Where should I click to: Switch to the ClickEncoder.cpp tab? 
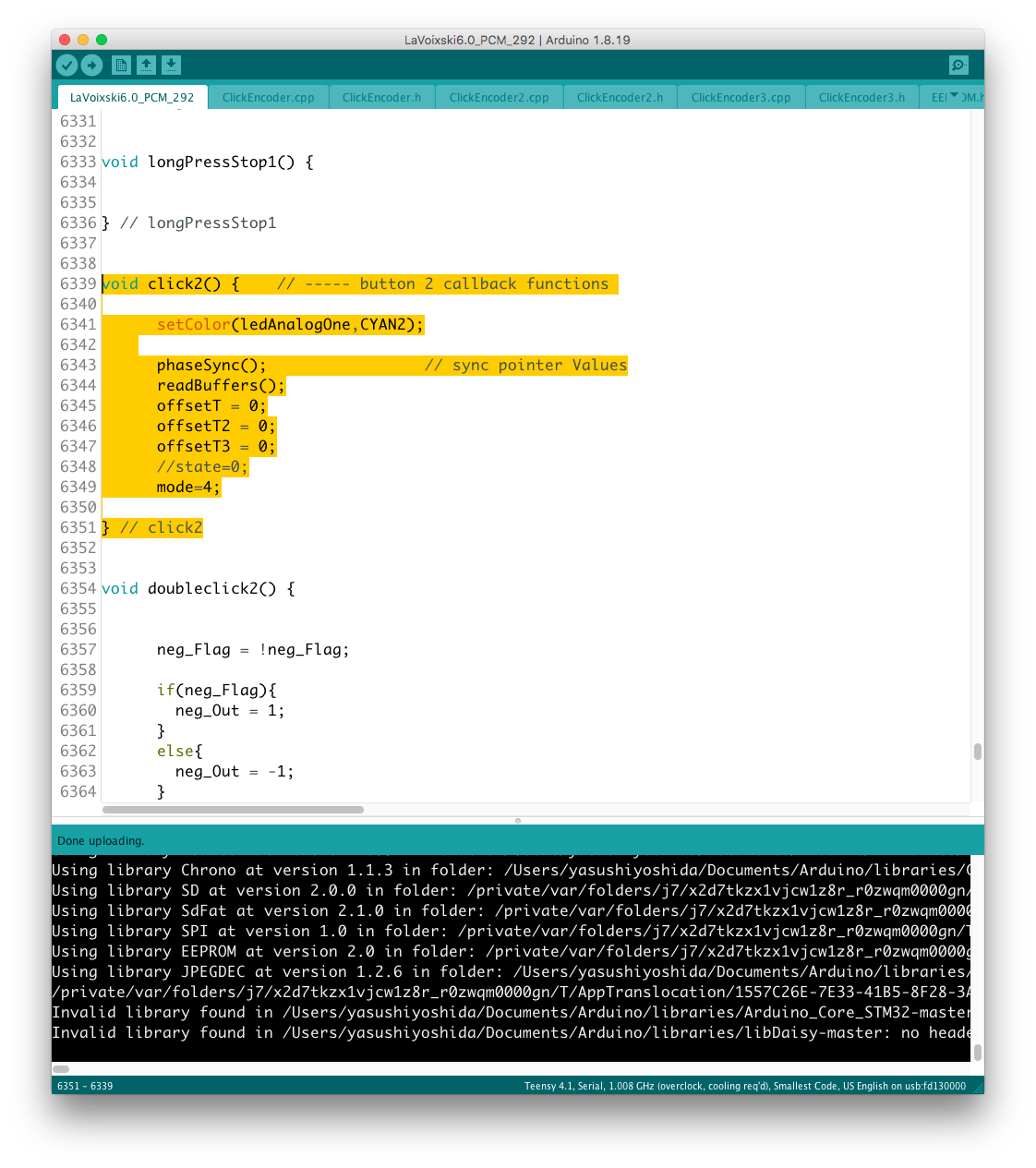[268, 97]
